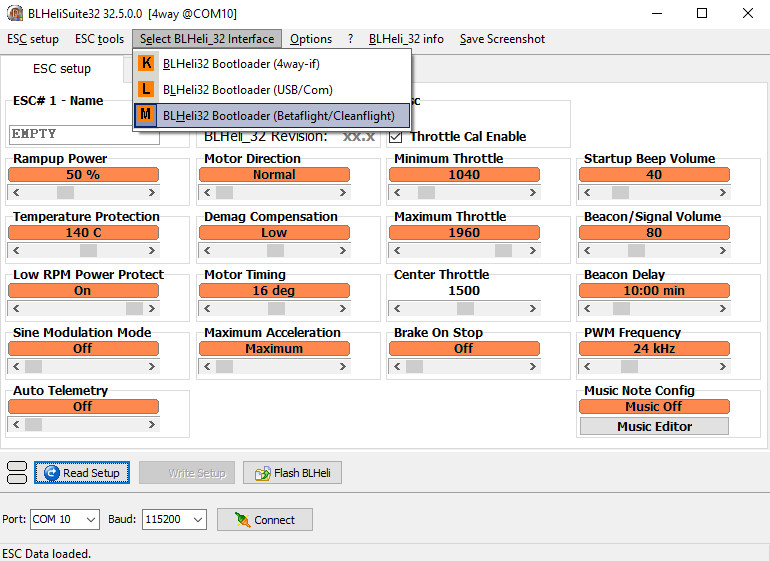The width and height of the screenshot is (770, 561).
Task: Click the orange M icon for Betaflight/Cleanflight bootloader
Action: click(146, 115)
